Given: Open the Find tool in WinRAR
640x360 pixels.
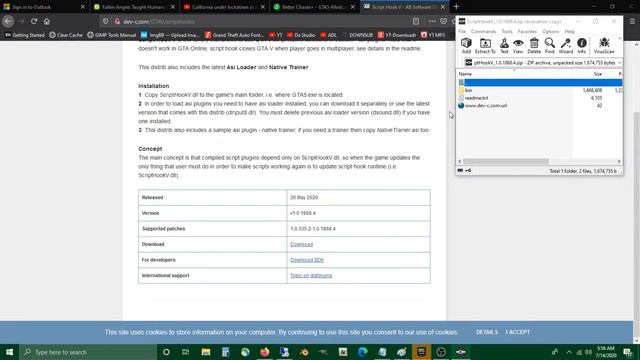Looking at the screenshot, I should pos(549,46).
